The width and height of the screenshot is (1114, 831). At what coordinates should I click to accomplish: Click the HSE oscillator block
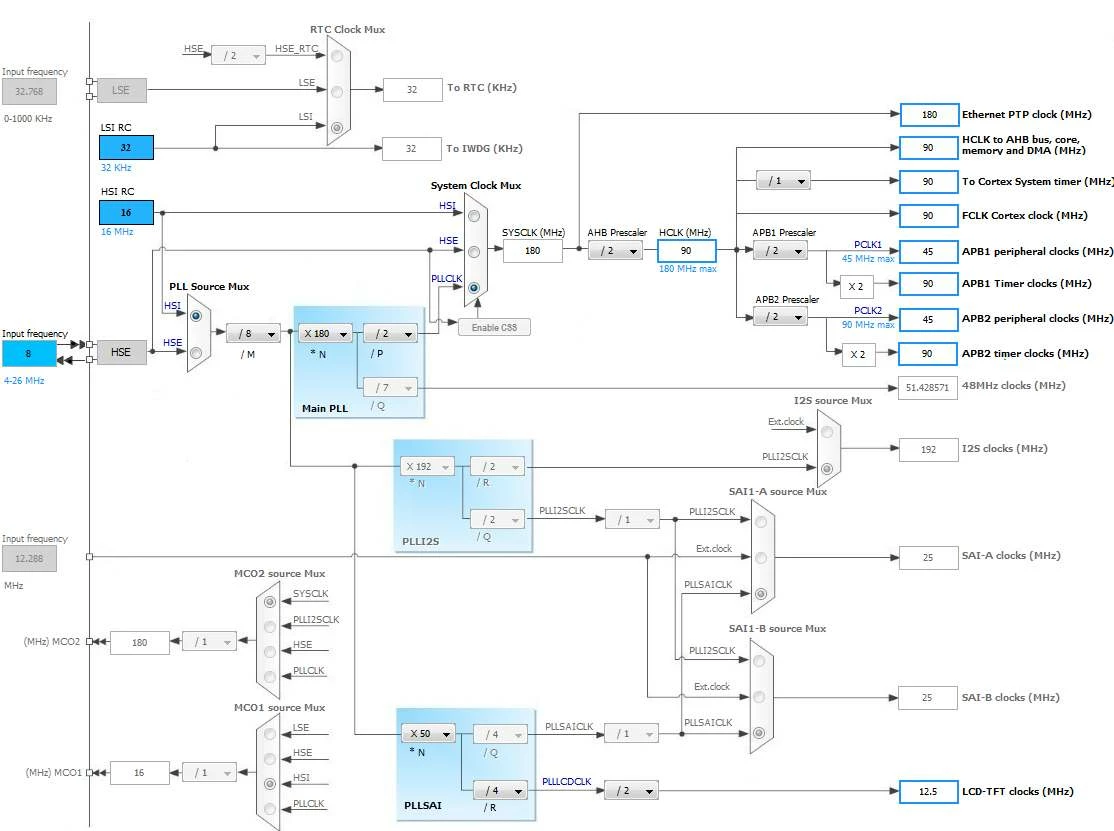coord(121,352)
